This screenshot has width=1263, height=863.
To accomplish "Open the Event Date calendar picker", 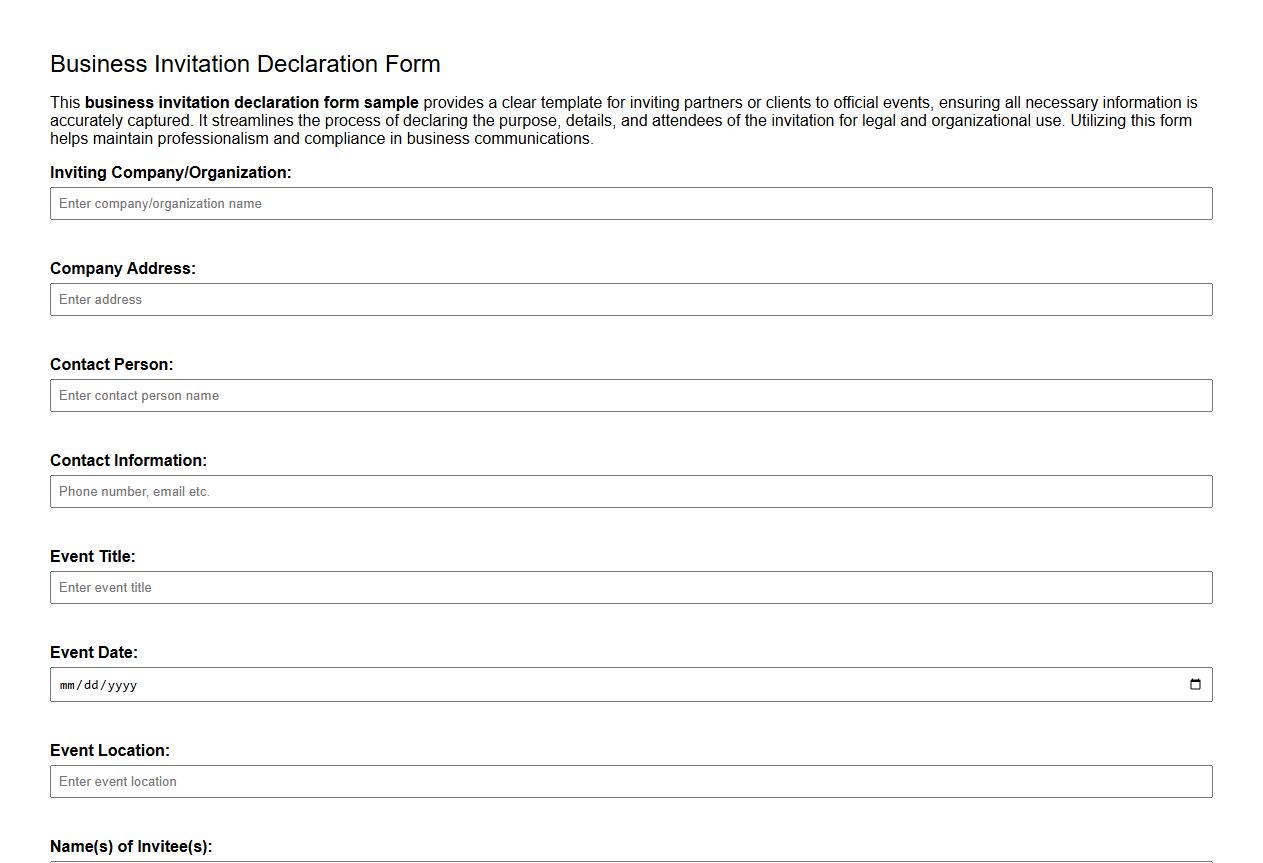I will pos(1196,684).
